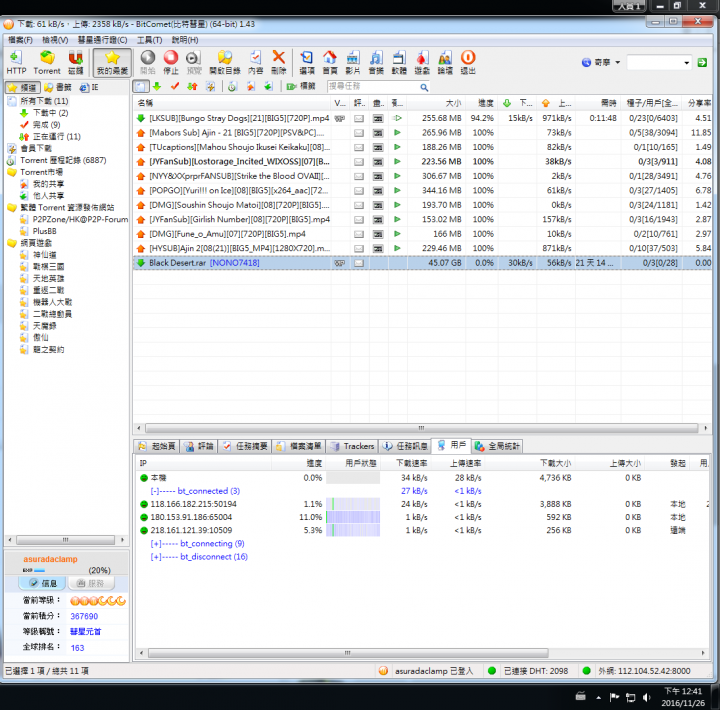Click the lightning bolt filter icon
The height and width of the screenshot is (710, 720).
[x=210, y=86]
